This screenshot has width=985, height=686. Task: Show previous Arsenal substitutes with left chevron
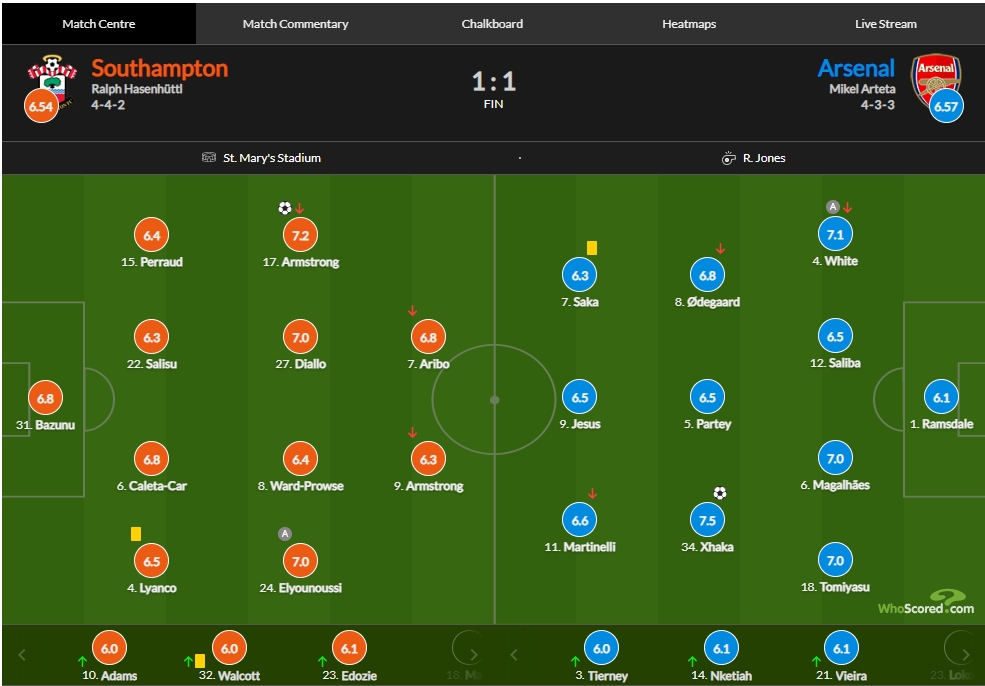pos(514,655)
